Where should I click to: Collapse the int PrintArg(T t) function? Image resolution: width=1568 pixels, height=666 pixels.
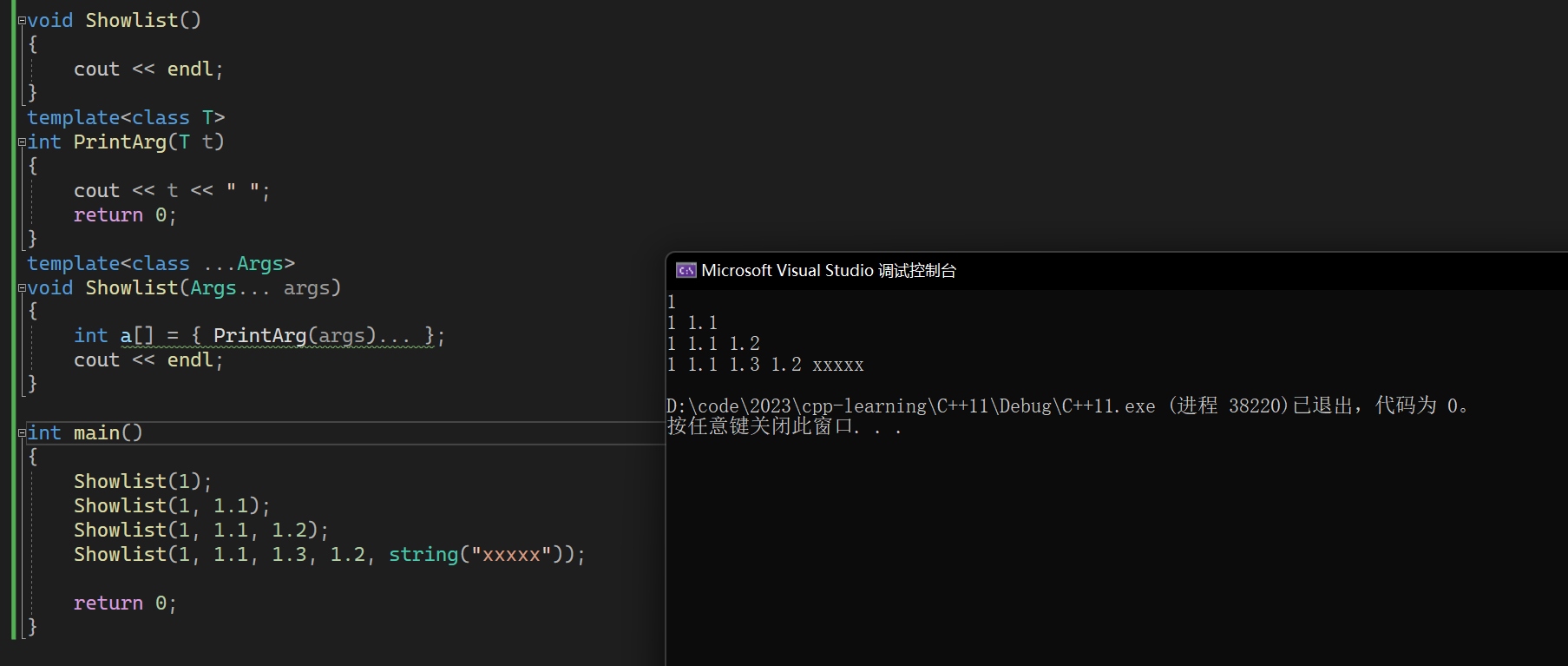[23, 142]
